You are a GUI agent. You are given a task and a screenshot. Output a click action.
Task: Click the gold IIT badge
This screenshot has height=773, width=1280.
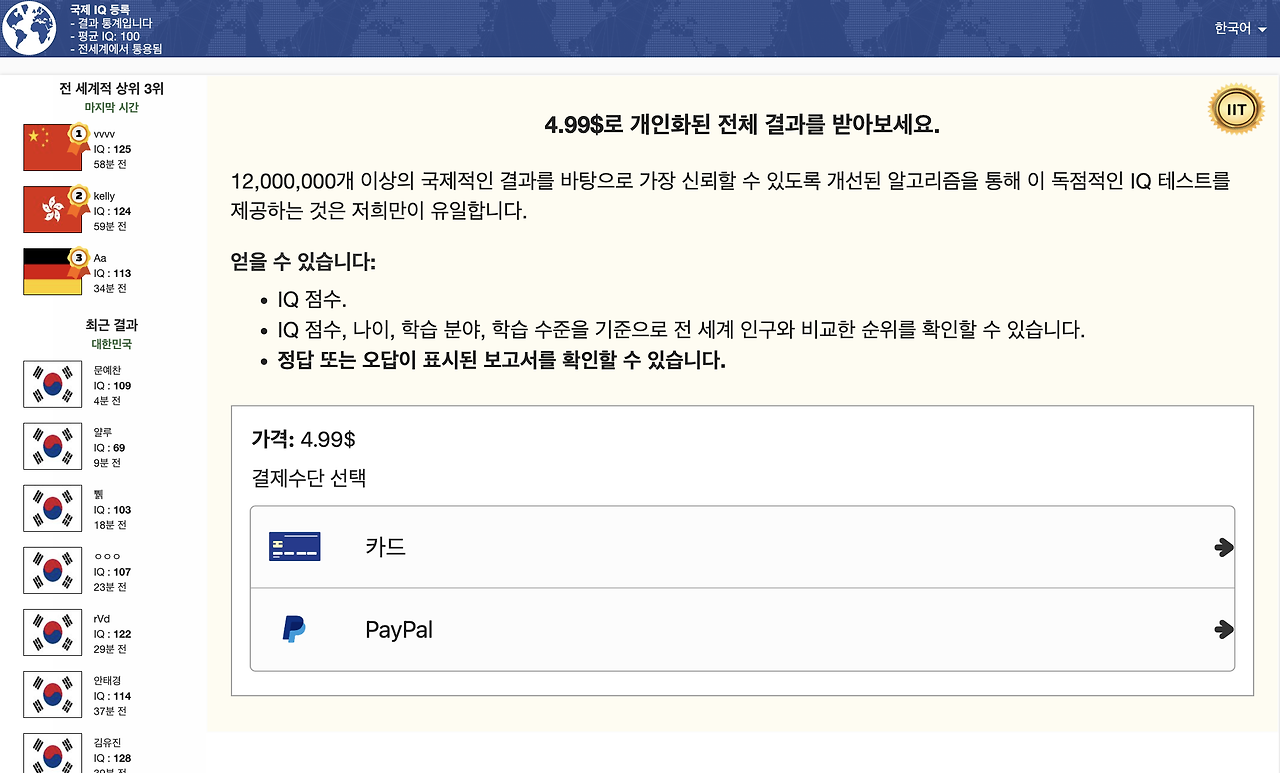point(1236,108)
